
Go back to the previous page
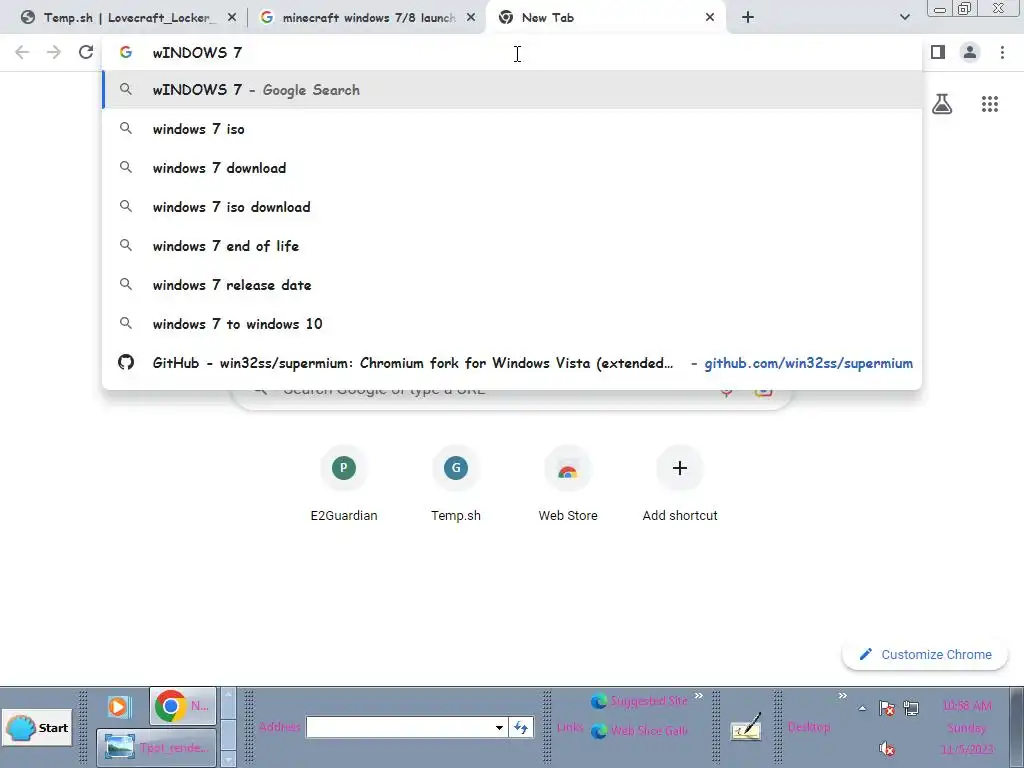click(22, 52)
